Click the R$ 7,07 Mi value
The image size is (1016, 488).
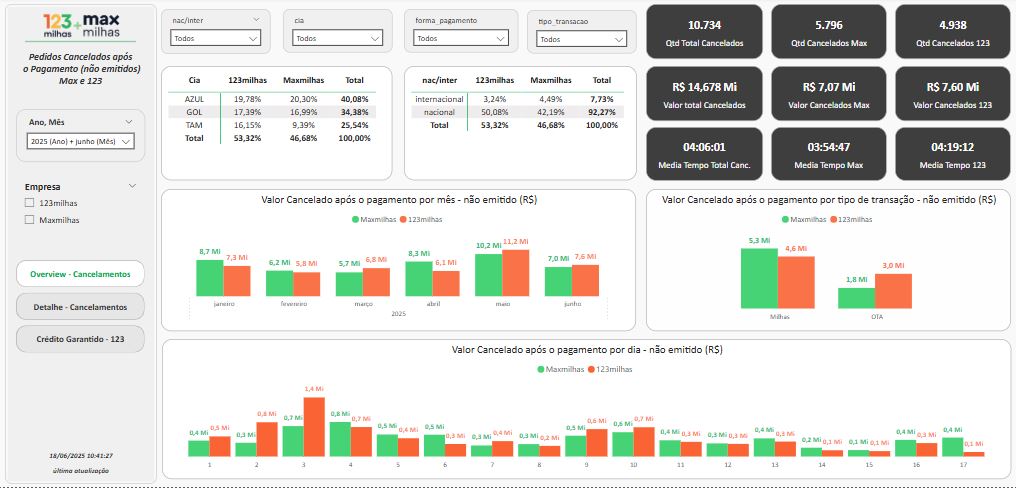click(829, 86)
